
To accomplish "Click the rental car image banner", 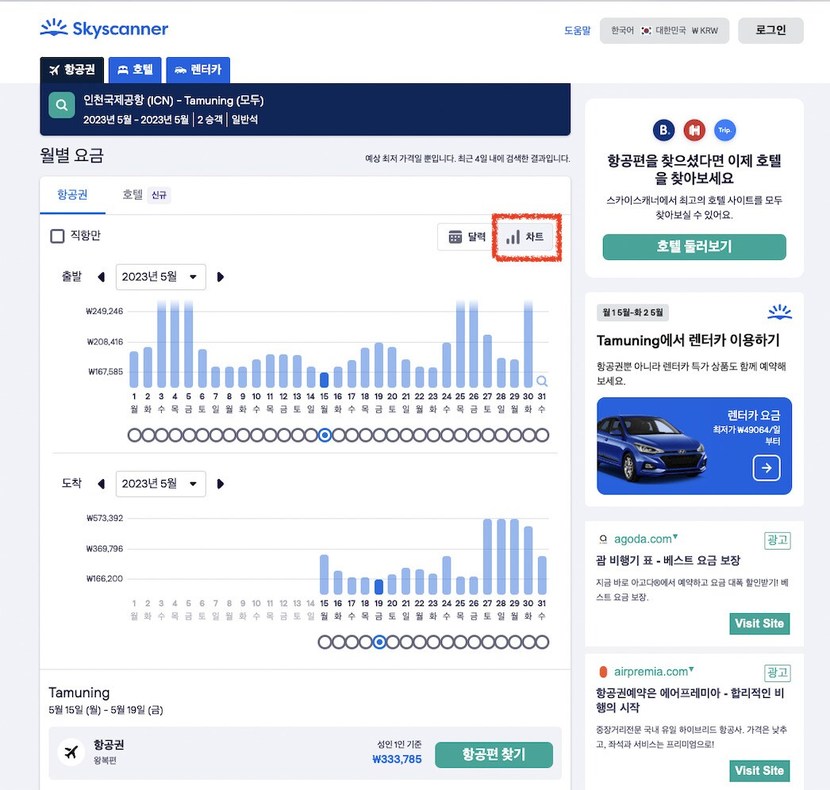I will [x=694, y=446].
